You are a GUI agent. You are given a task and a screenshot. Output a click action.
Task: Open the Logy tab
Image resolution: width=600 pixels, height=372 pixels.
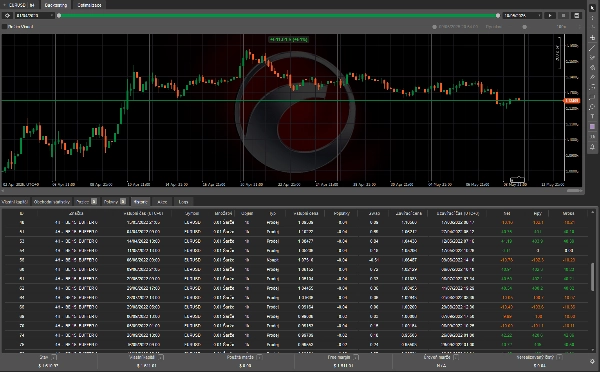183,202
